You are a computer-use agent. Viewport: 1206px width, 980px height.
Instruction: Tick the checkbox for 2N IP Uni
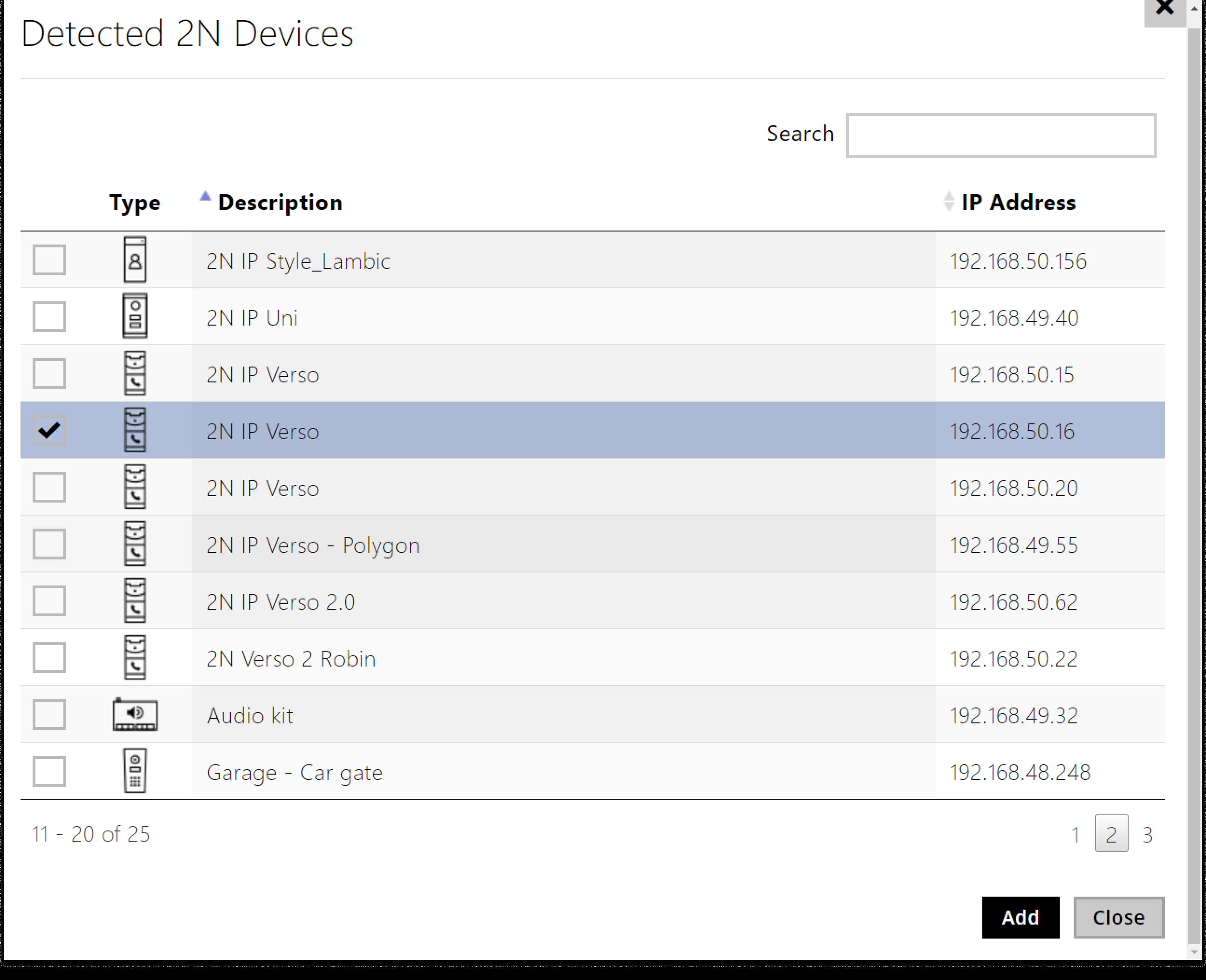pyautogui.click(x=49, y=316)
